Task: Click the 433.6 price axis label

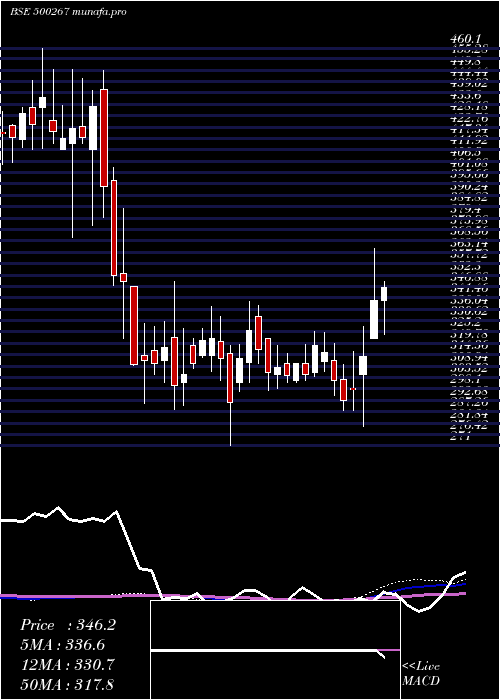Action: point(465,96)
